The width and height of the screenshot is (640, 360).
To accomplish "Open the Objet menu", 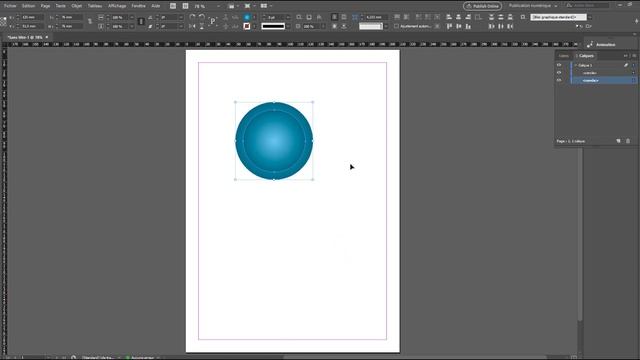I will coord(76,6).
